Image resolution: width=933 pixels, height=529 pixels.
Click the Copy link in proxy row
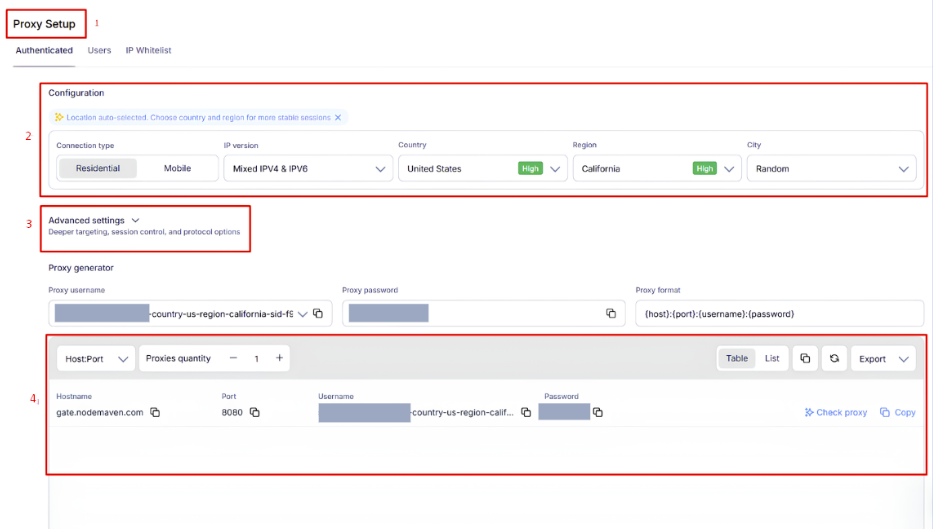point(898,412)
